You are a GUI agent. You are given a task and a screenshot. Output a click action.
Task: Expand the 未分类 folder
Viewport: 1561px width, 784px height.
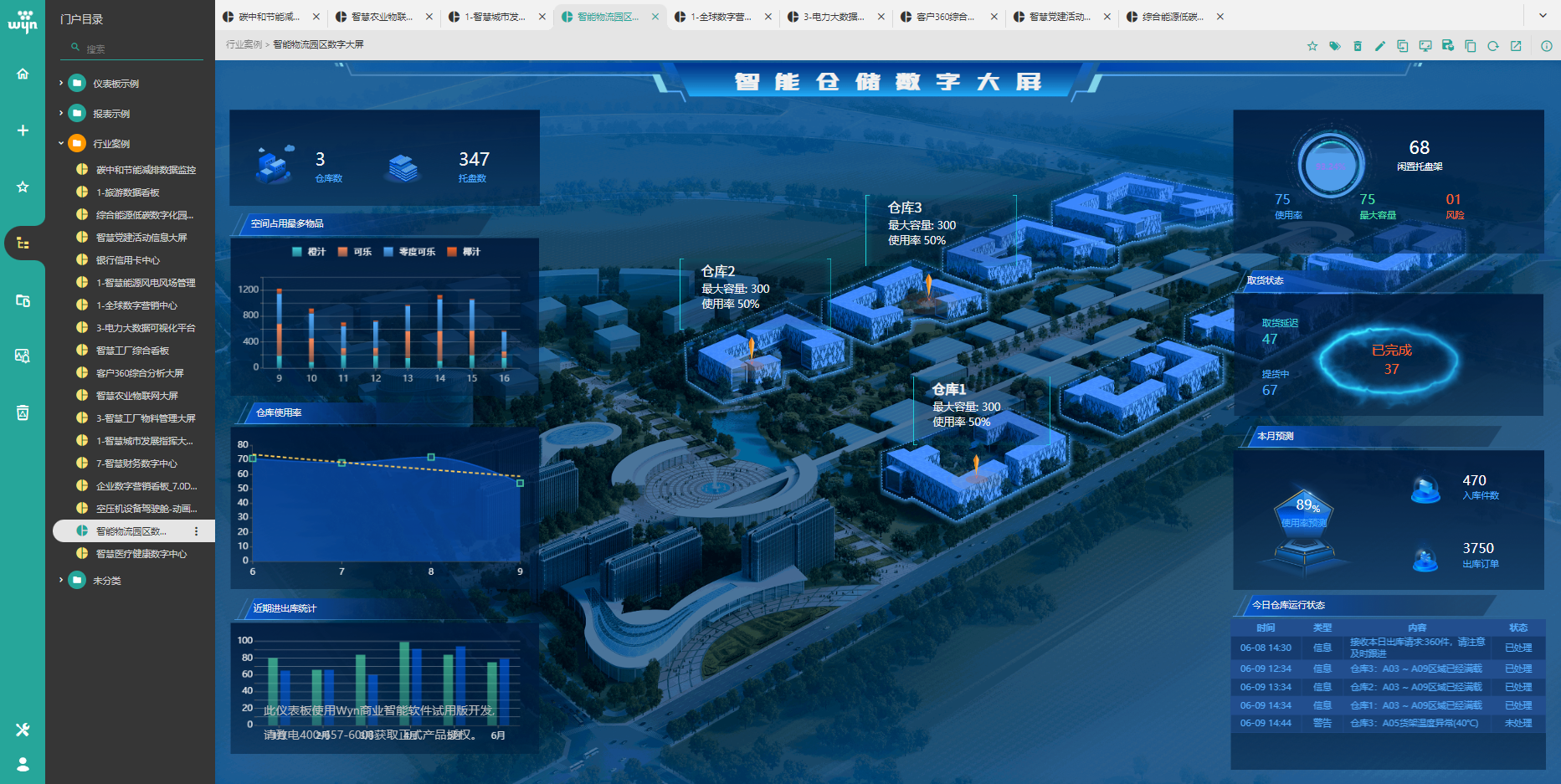pyautogui.click(x=59, y=580)
